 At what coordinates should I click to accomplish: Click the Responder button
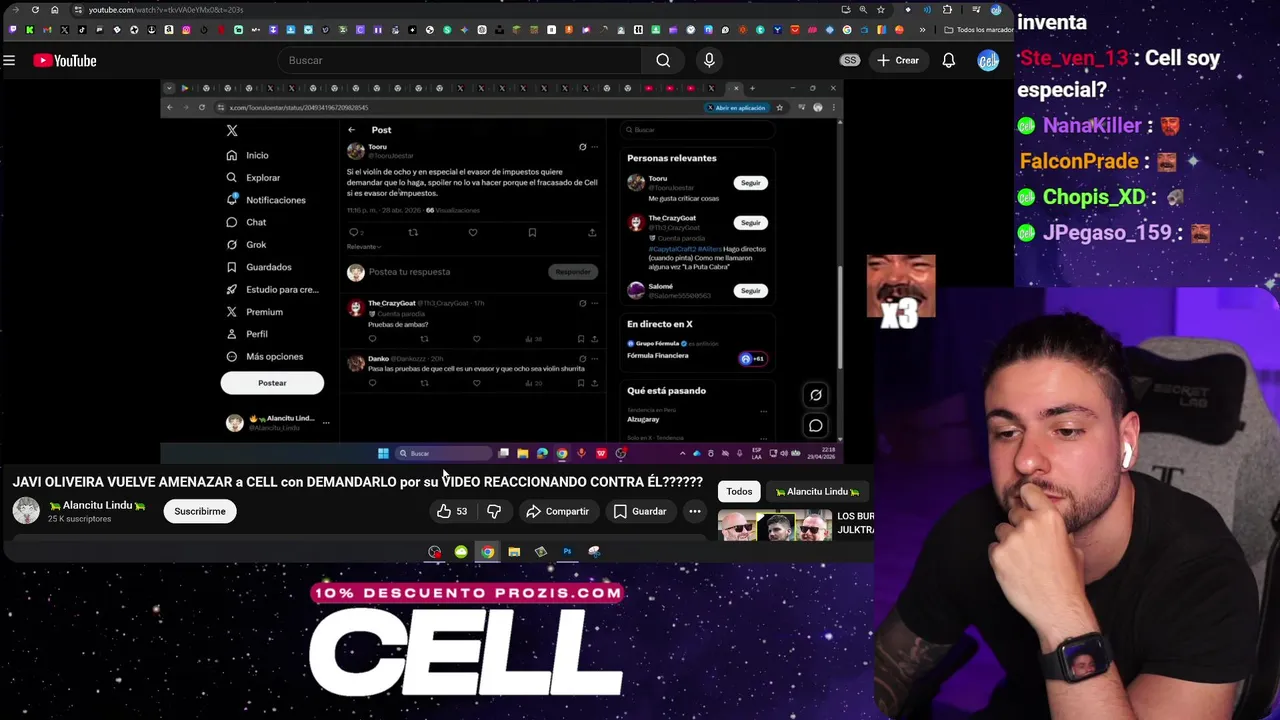coord(573,272)
